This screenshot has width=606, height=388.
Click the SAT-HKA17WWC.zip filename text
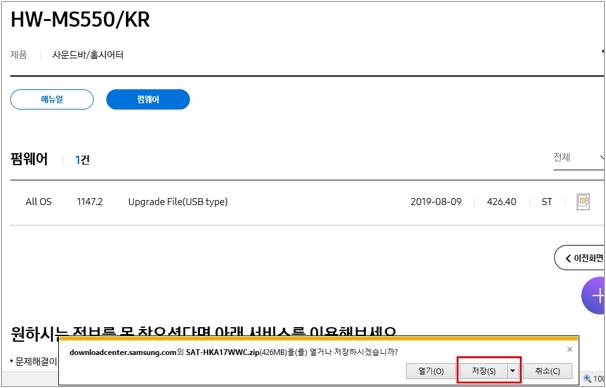click(x=222, y=352)
